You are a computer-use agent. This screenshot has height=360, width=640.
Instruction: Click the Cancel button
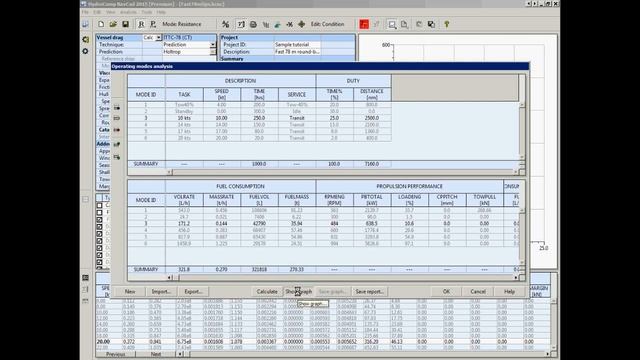478,291
